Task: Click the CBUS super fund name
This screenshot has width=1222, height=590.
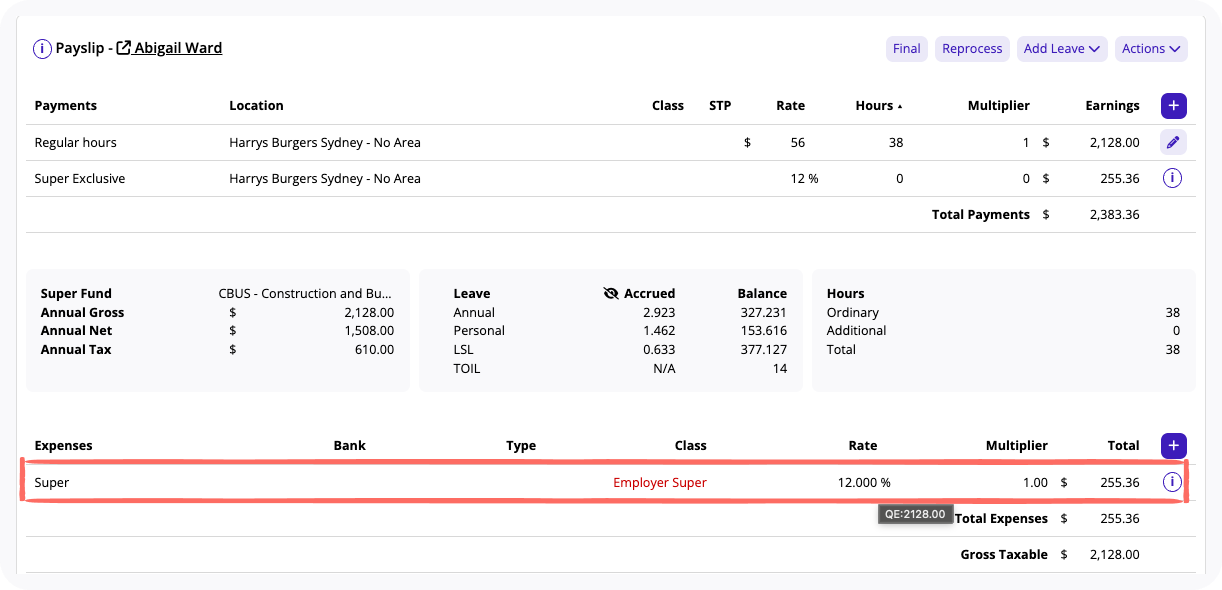Action: pos(306,293)
